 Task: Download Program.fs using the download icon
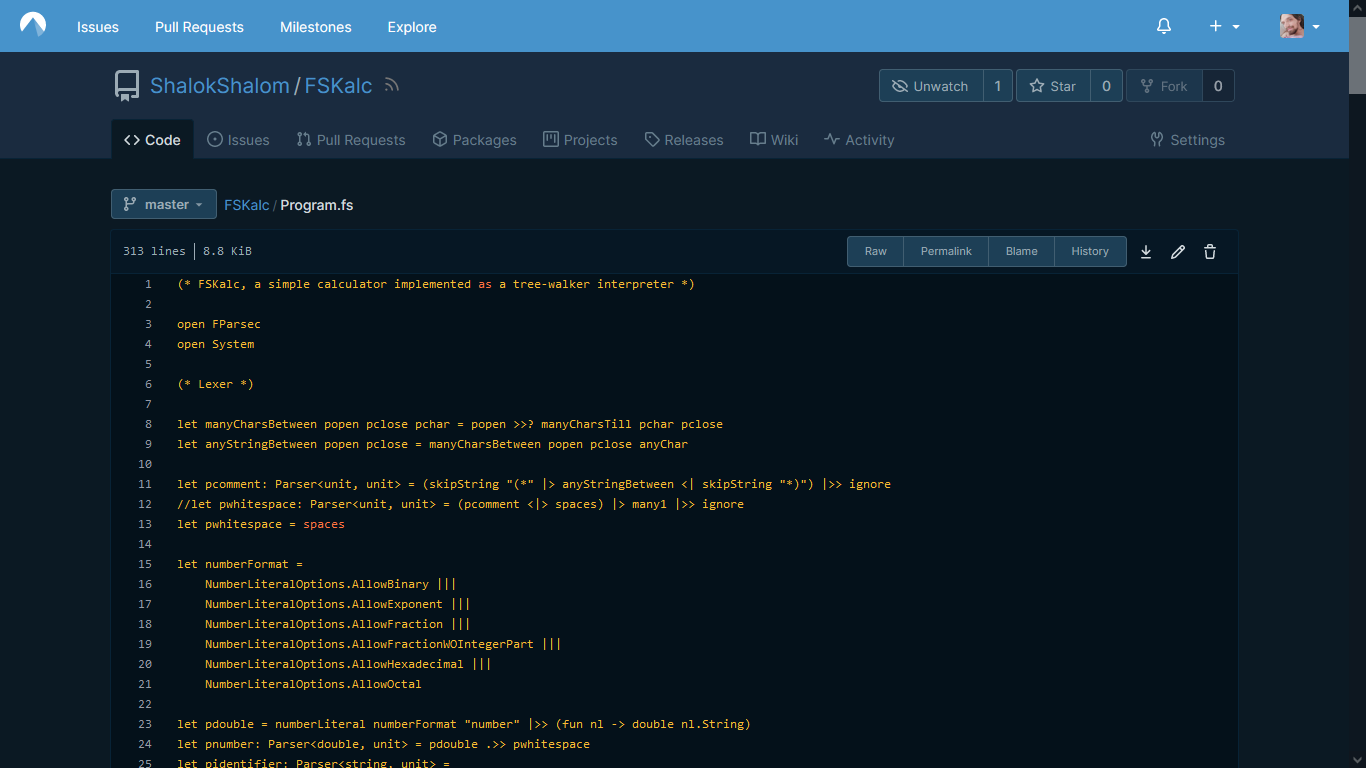point(1146,251)
